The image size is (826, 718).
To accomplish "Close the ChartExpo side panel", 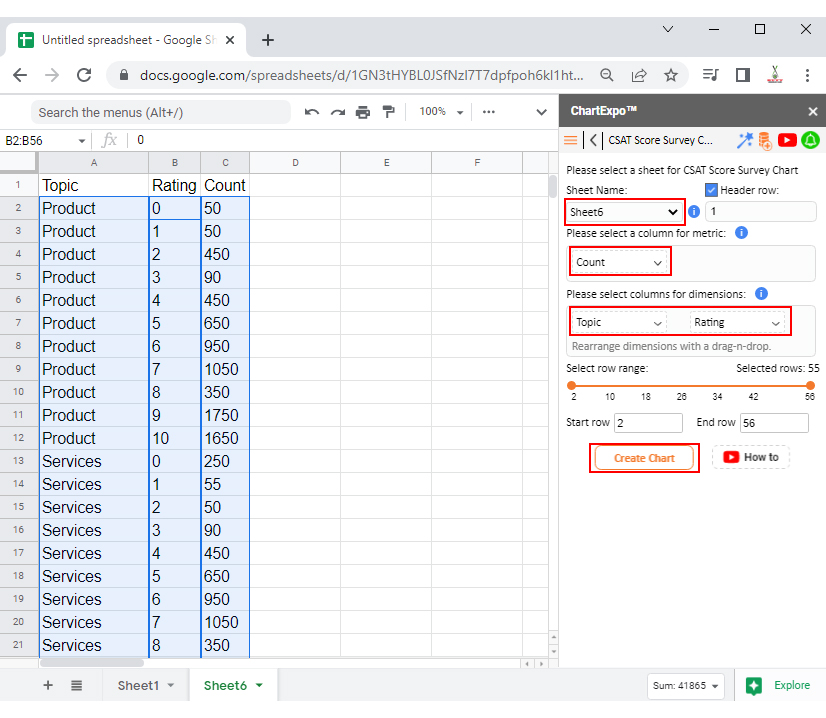I will point(813,112).
